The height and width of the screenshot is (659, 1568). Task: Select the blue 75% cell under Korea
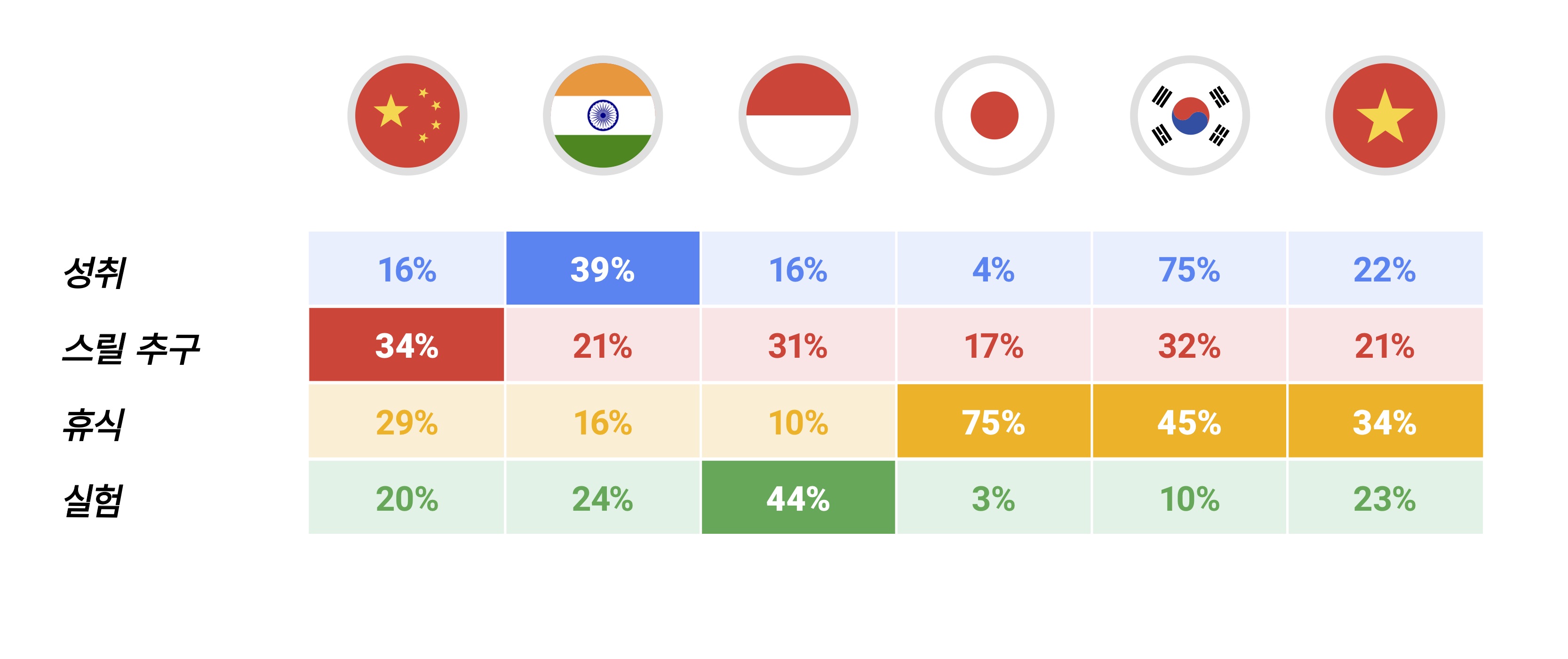(x=1189, y=268)
